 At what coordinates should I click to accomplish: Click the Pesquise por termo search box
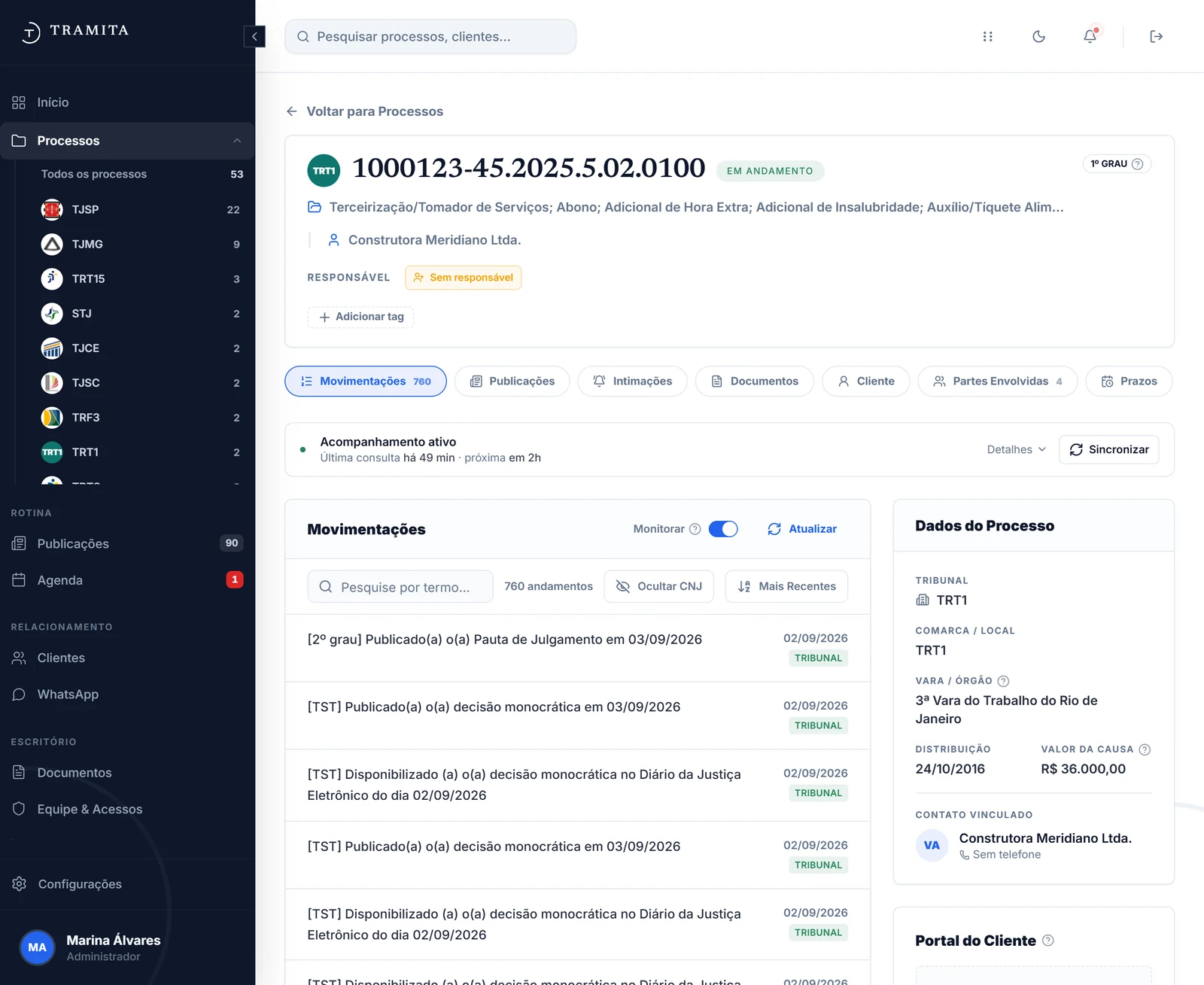click(400, 586)
